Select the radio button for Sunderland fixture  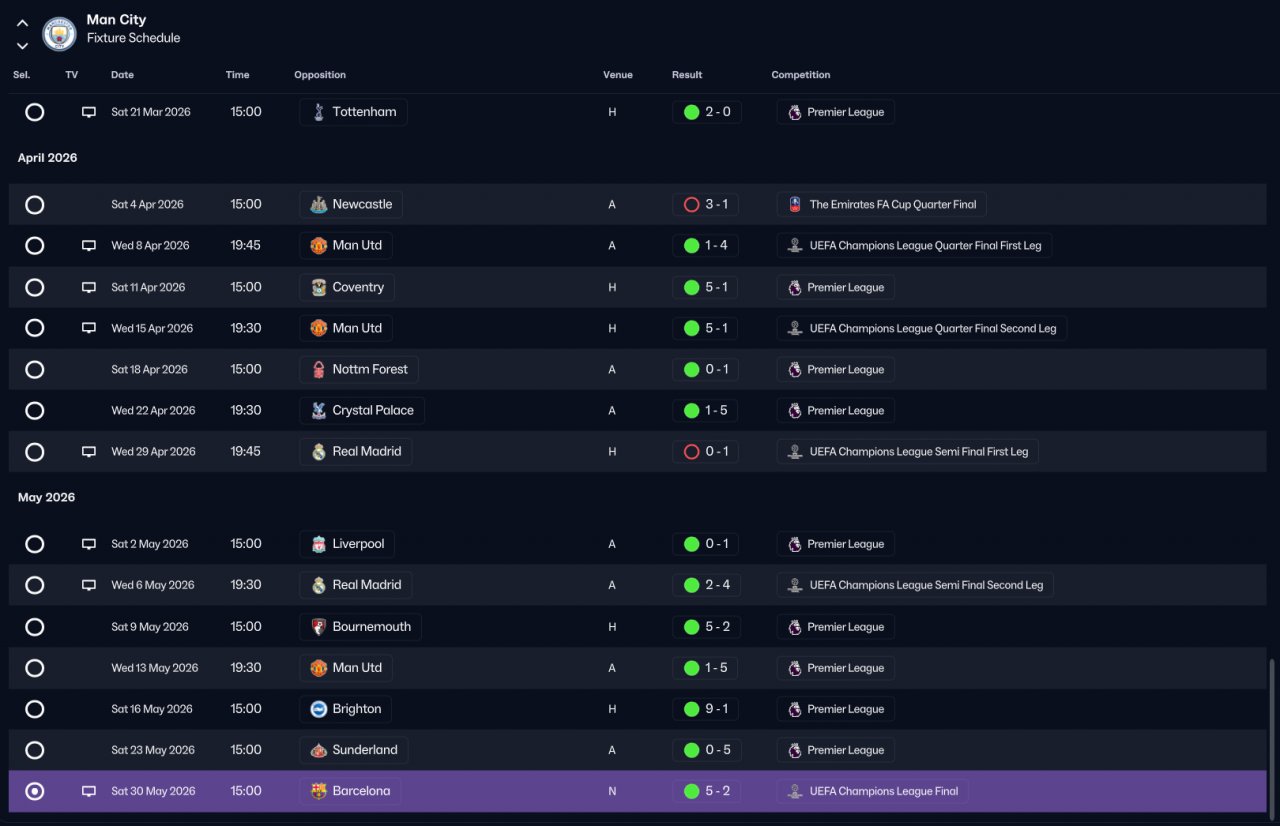click(x=34, y=750)
